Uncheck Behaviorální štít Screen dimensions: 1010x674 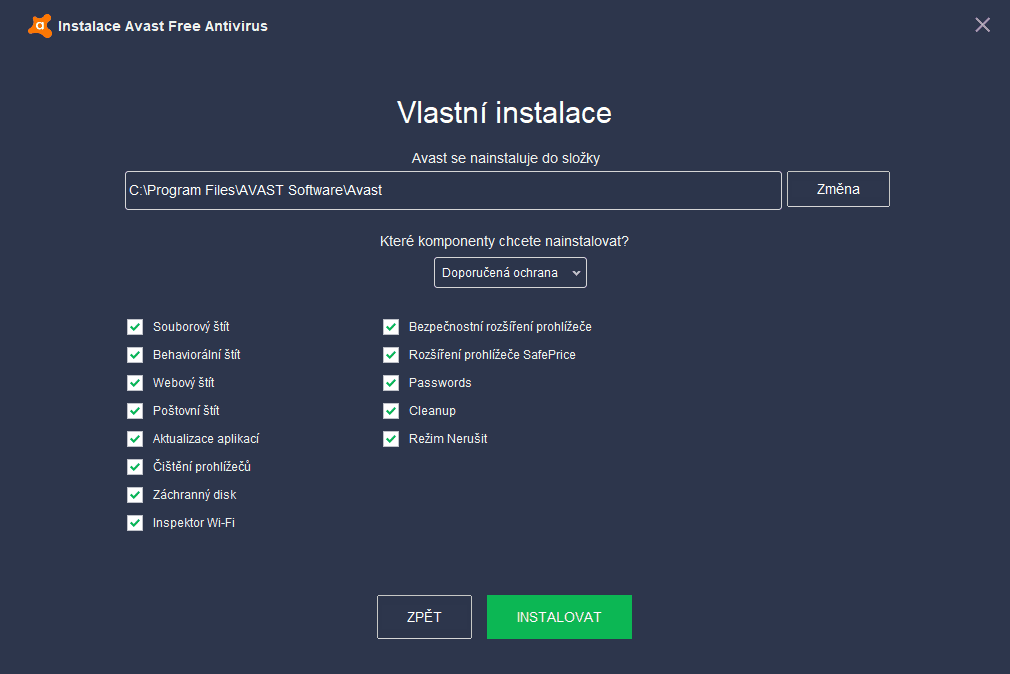[x=135, y=354]
